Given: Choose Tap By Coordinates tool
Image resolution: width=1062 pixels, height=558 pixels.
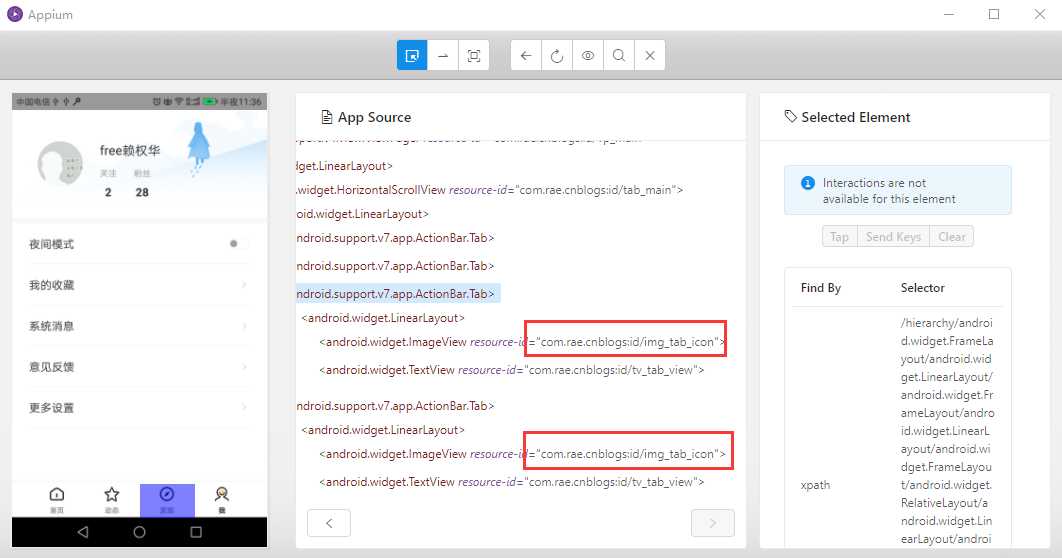Looking at the screenshot, I should click(x=474, y=56).
